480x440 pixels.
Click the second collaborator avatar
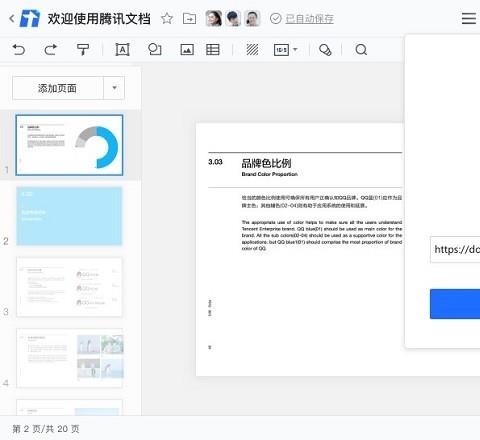point(233,18)
